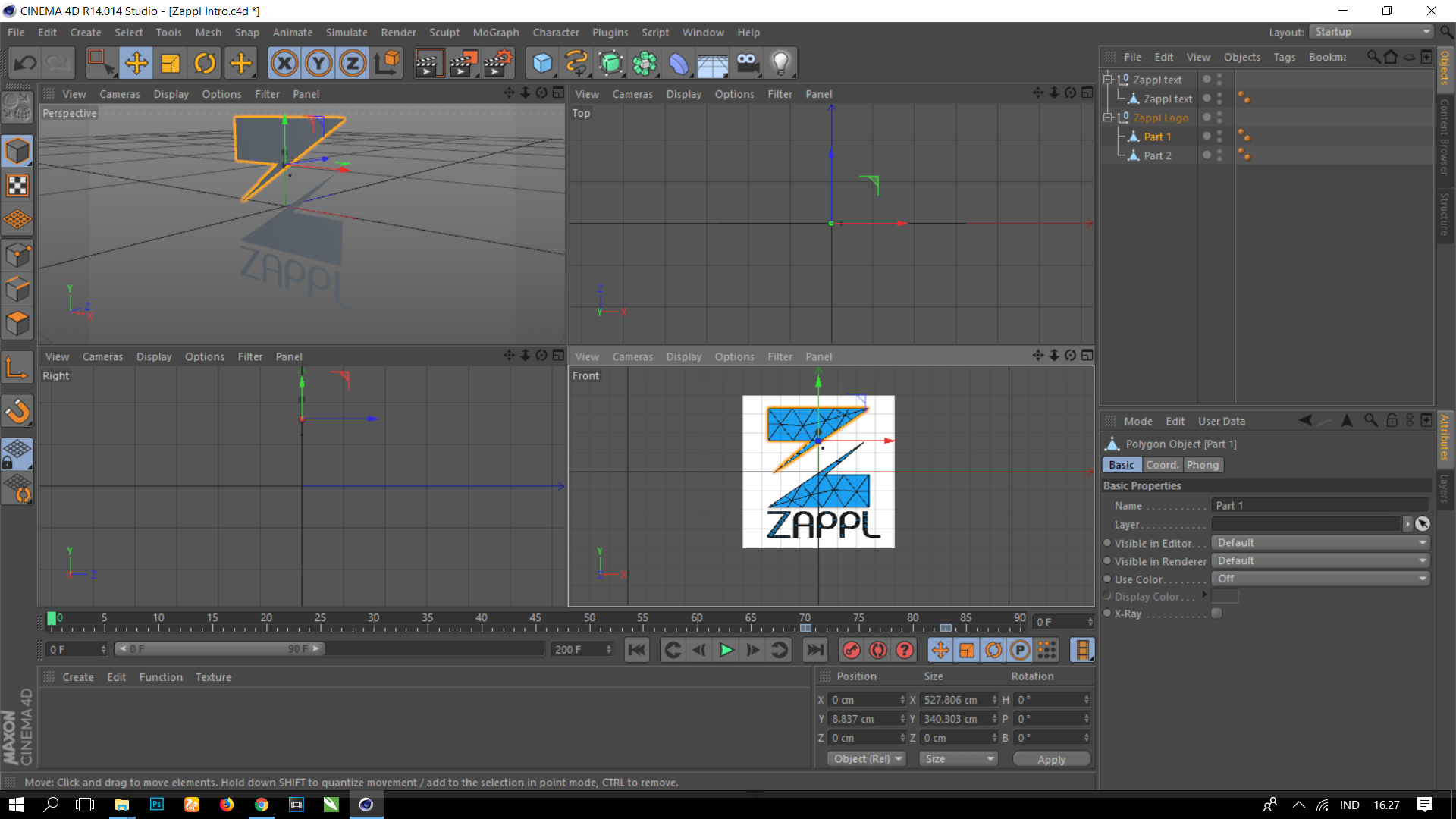Open Object (Rel) coordinate dropdown
This screenshot has width=1456, height=819.
(867, 759)
